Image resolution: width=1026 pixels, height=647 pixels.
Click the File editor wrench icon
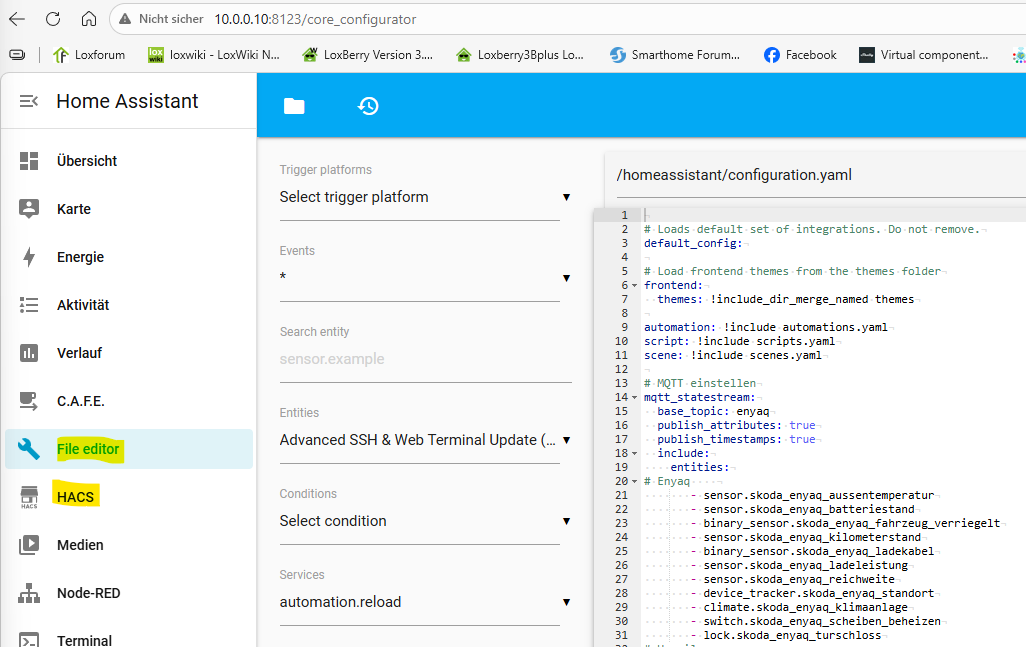point(29,449)
